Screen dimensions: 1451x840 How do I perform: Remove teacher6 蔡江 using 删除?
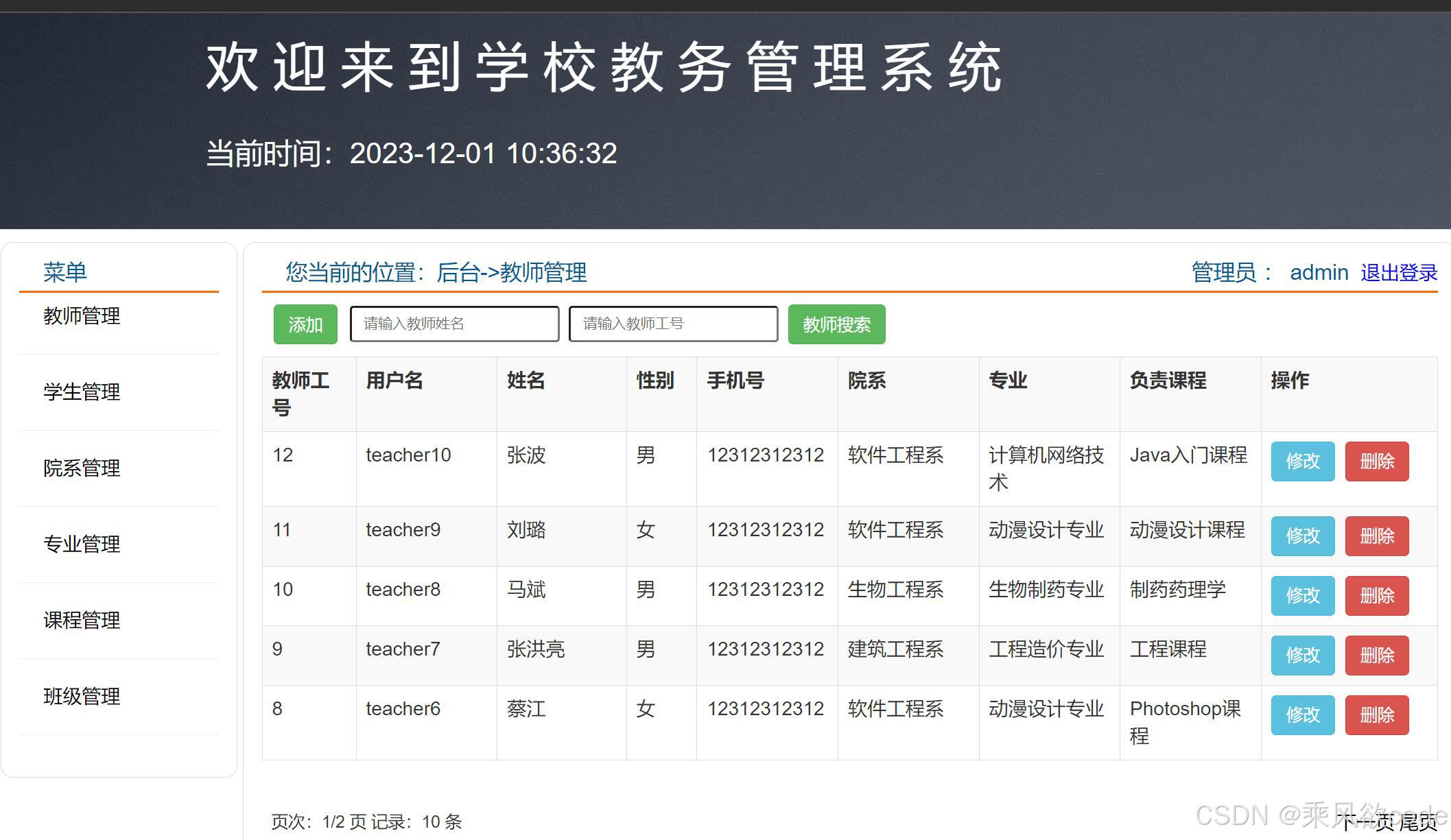pos(1376,715)
